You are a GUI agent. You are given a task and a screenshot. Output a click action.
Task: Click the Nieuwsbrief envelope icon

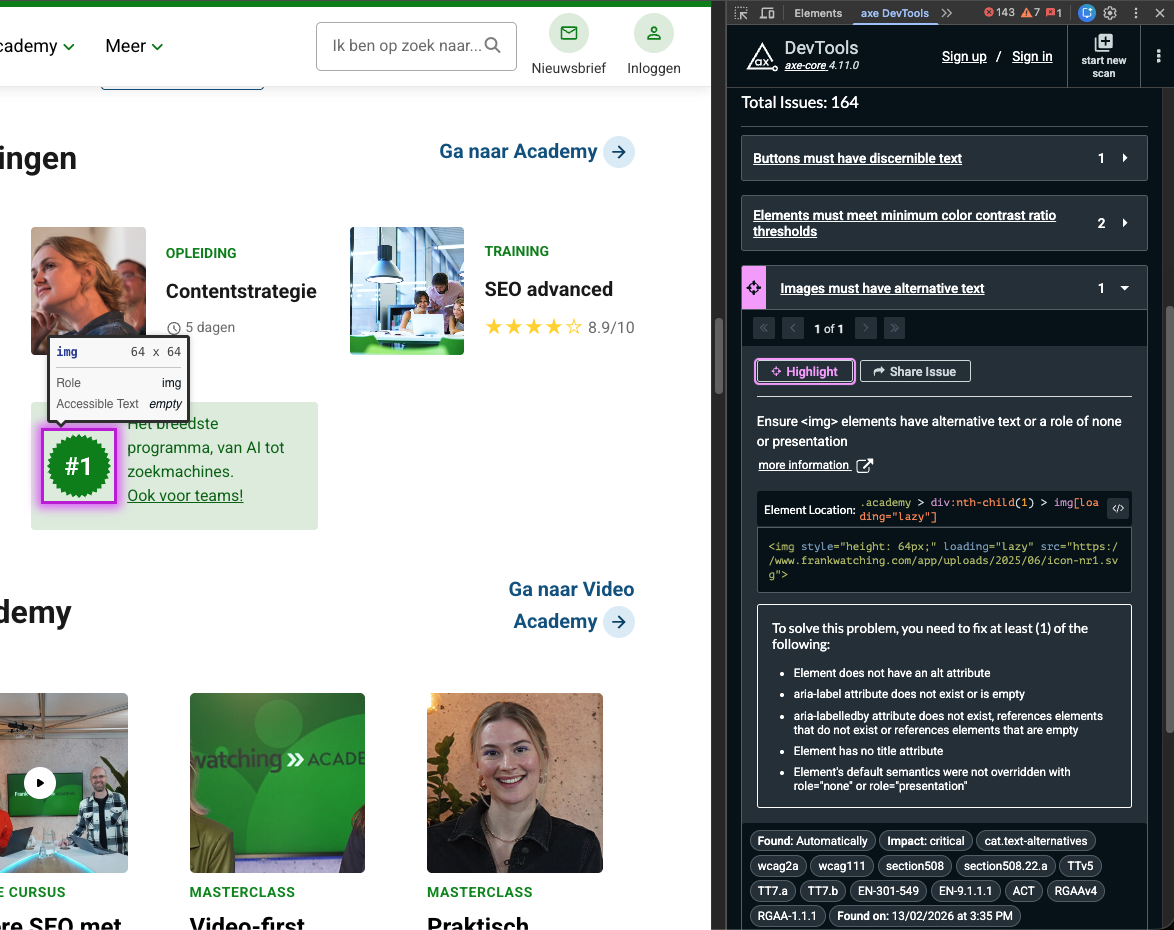(568, 34)
